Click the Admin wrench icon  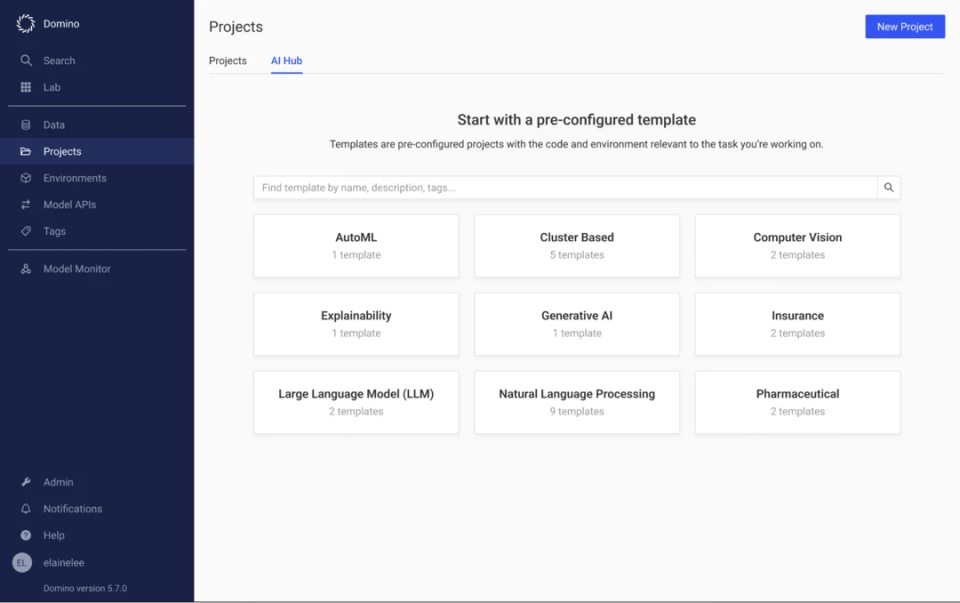pos(26,482)
